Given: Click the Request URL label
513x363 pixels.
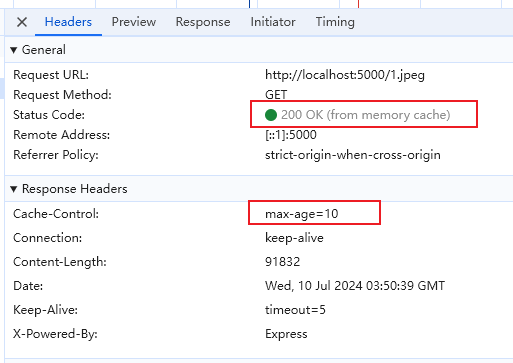Looking at the screenshot, I should pos(51,75).
